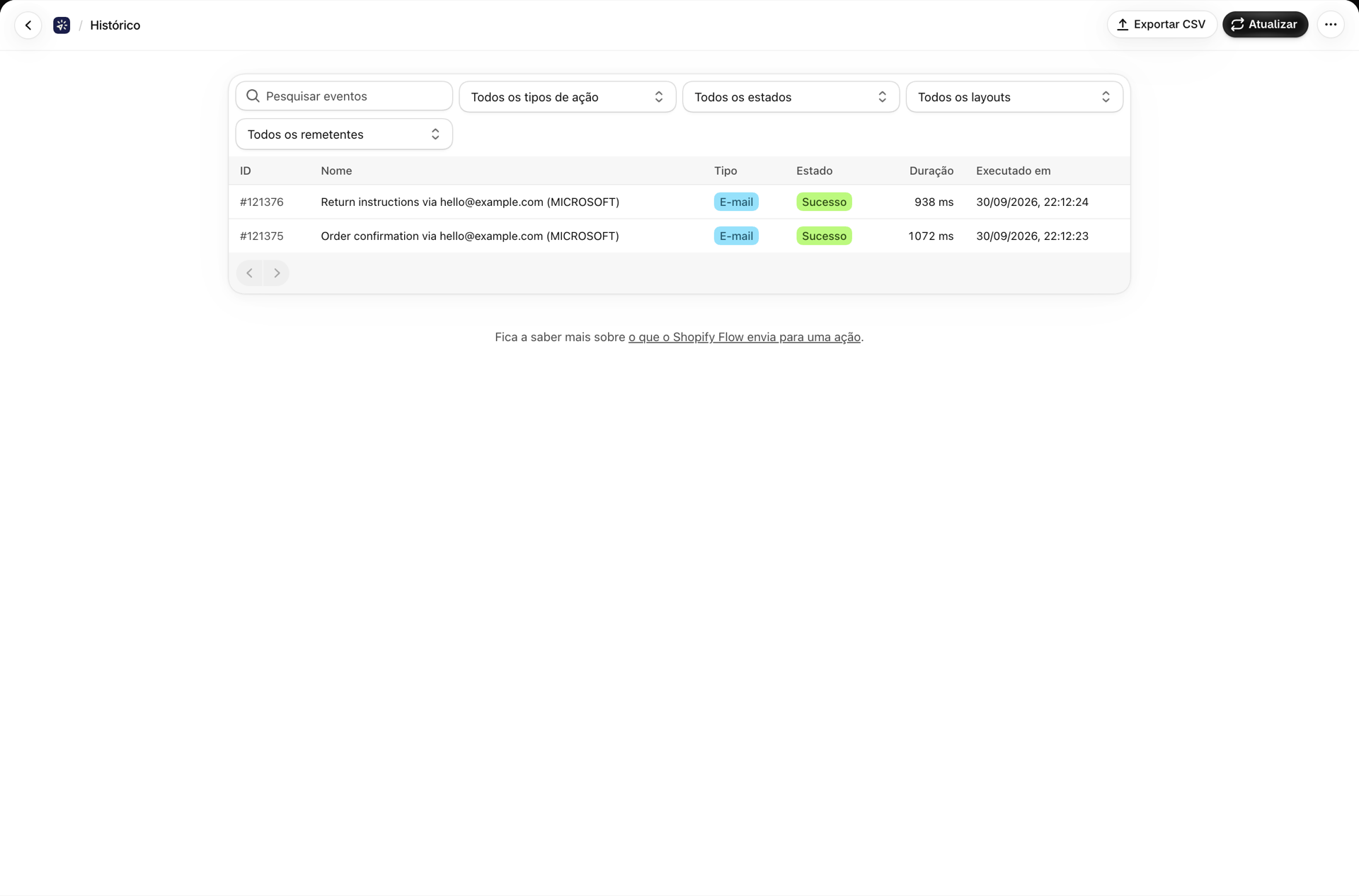
Task: Open the three-dots more options menu
Action: point(1331,24)
